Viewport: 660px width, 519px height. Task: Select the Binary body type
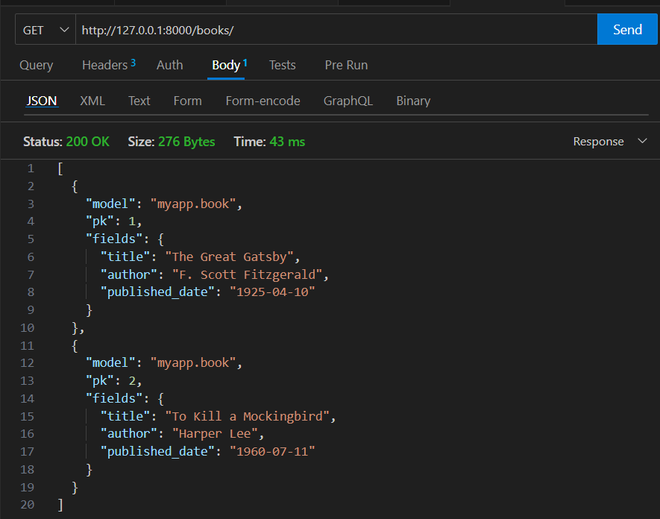[x=413, y=101]
